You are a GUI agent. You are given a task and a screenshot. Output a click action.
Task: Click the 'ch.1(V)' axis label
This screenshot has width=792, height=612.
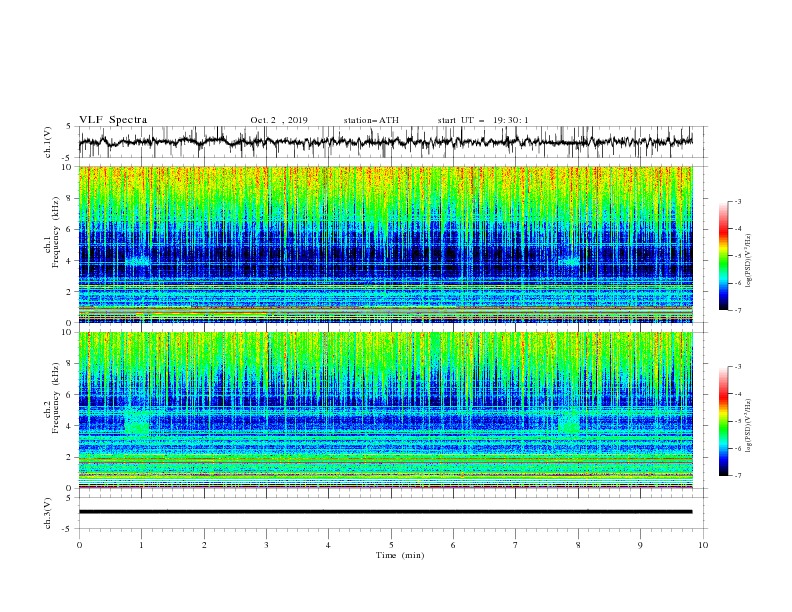pyautogui.click(x=48, y=142)
